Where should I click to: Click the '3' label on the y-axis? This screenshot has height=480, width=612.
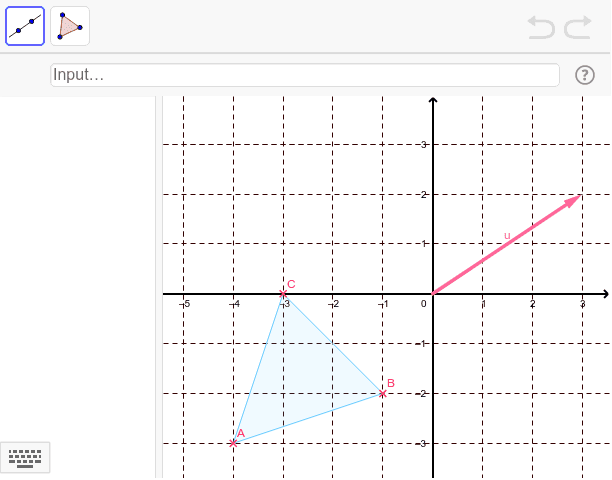pyautogui.click(x=424, y=145)
